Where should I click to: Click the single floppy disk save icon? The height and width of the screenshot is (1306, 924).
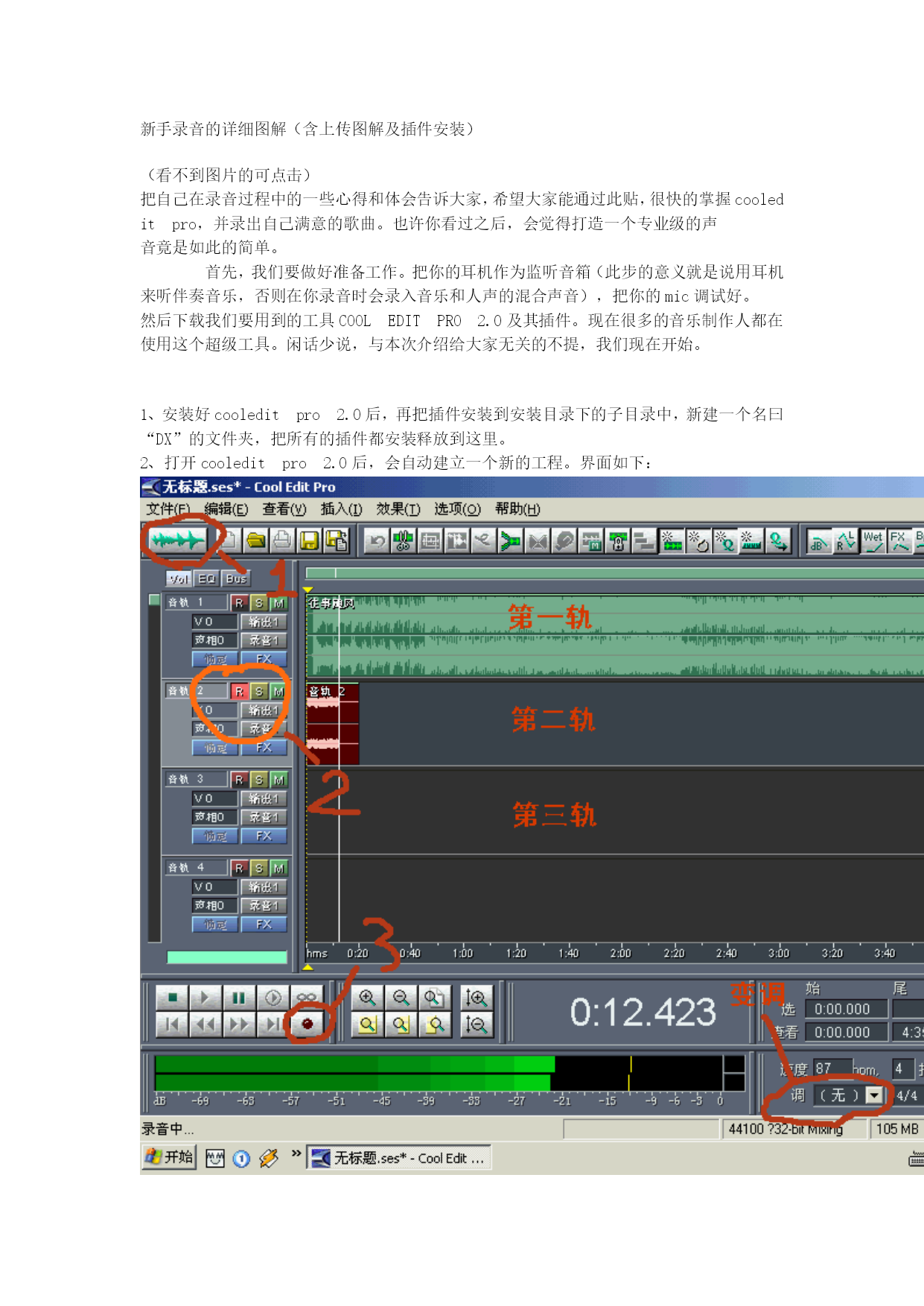pos(309,541)
